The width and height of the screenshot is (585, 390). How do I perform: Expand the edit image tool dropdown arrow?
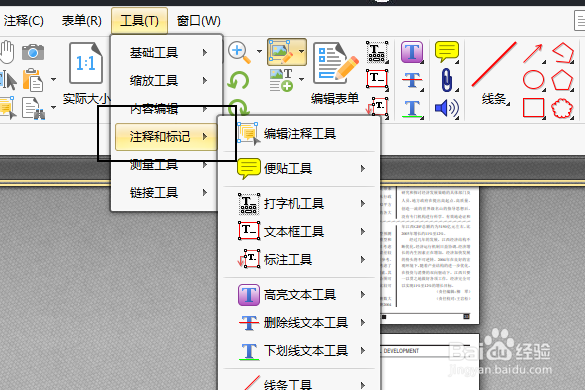(301, 52)
